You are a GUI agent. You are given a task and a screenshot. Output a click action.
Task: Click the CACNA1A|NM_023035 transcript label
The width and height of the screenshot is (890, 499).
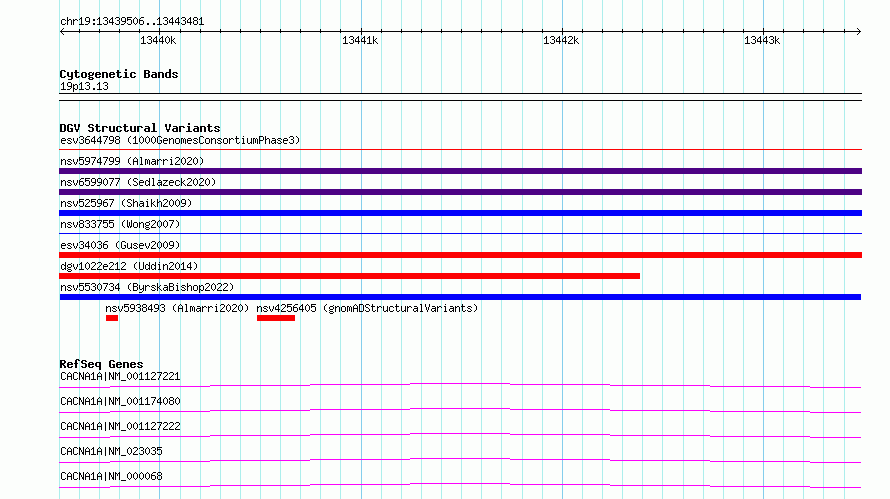point(111,451)
